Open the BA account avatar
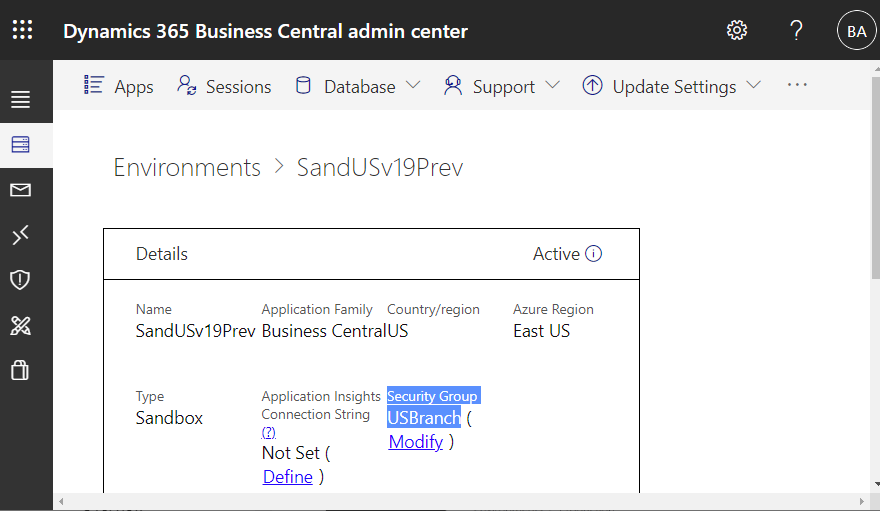 tap(856, 30)
